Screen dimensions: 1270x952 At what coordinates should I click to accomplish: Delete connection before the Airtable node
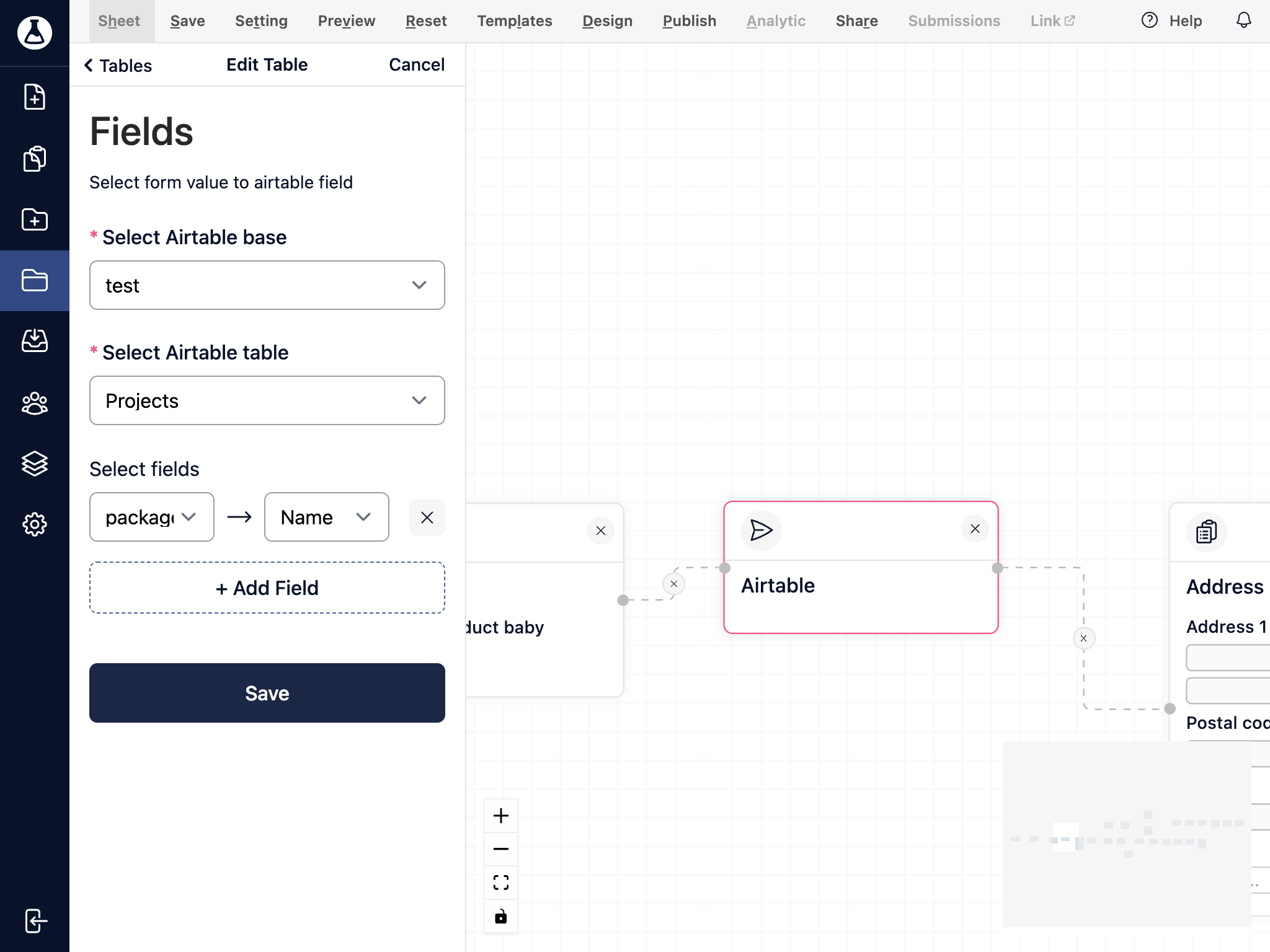click(x=674, y=584)
